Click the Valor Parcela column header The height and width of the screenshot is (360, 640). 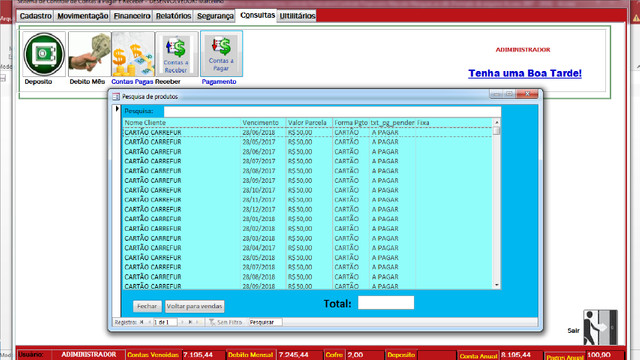pyautogui.click(x=309, y=122)
